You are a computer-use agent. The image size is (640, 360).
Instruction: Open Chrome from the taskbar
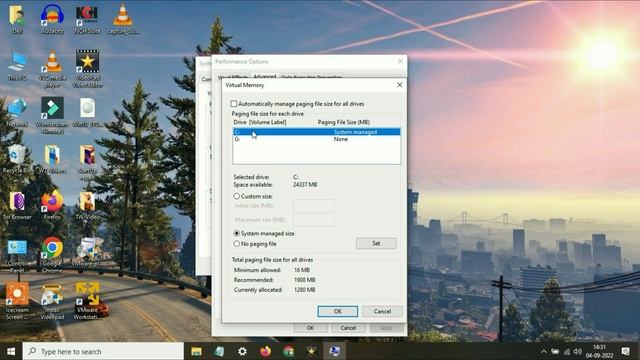288,351
